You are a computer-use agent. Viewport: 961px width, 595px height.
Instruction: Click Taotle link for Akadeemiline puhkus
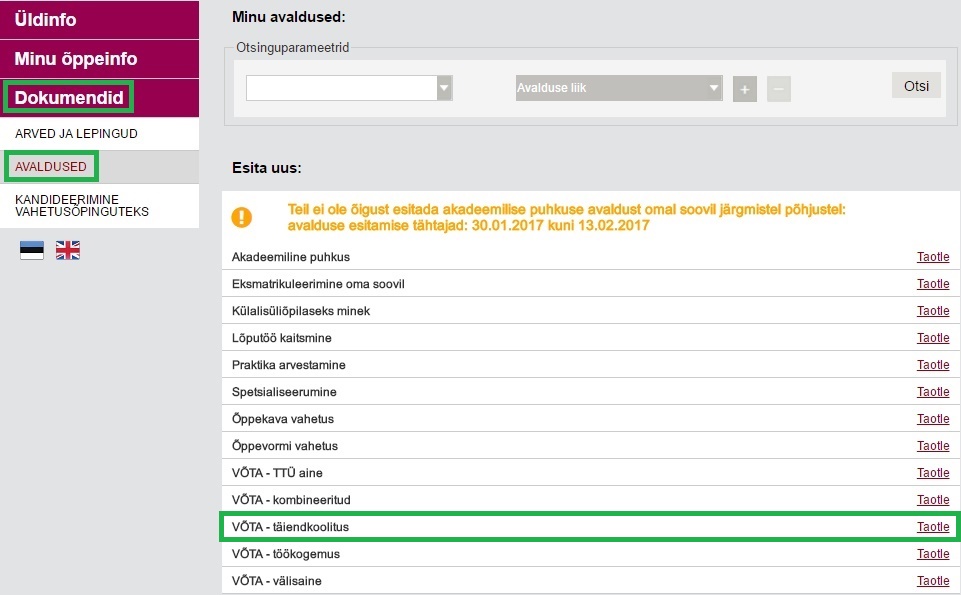[x=933, y=257]
